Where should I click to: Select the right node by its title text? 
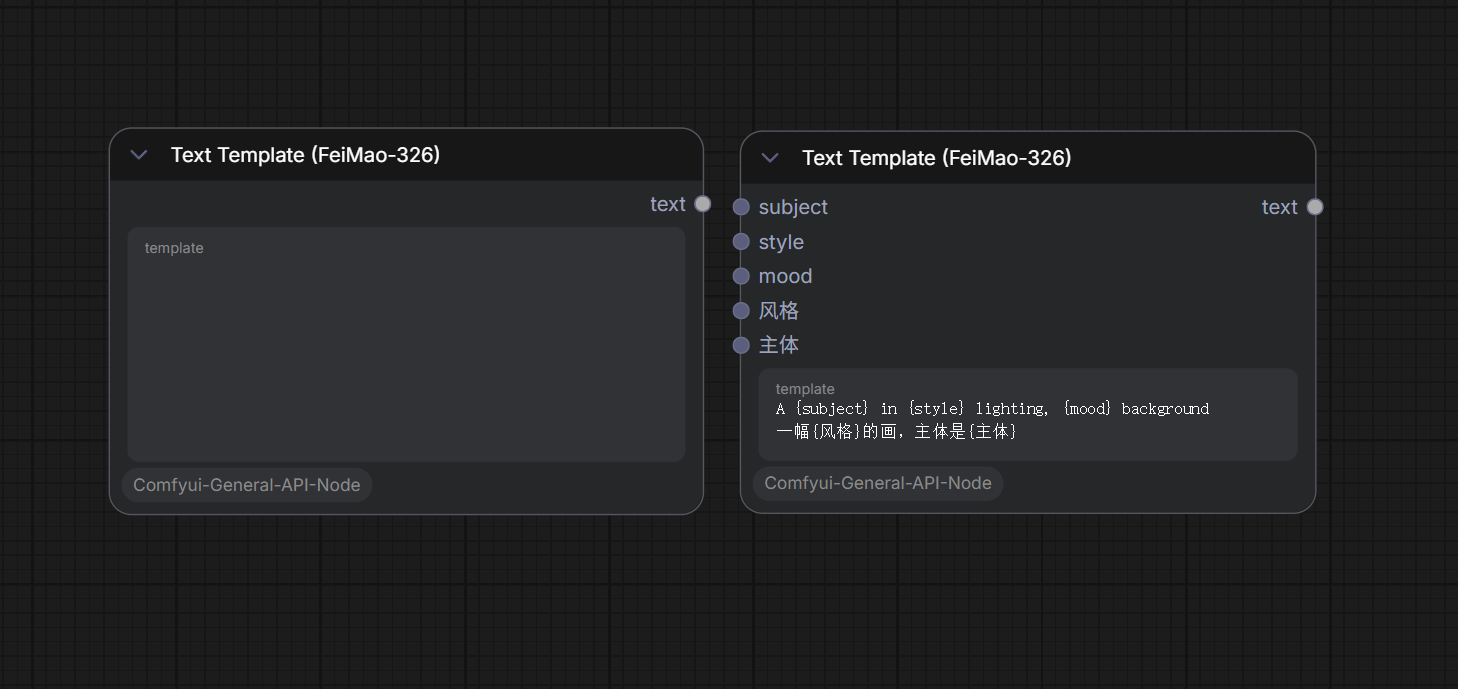pyautogui.click(x=937, y=158)
